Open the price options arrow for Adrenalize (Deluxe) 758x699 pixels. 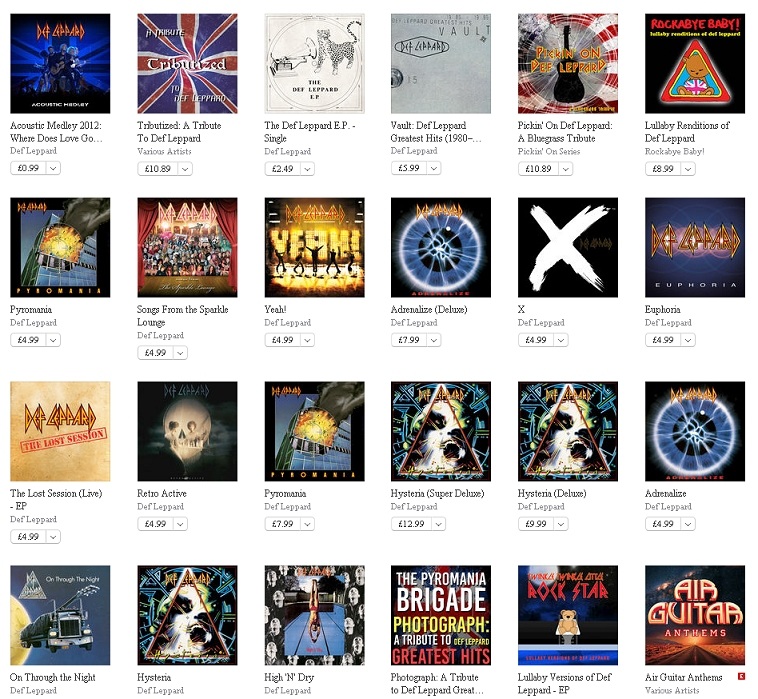pos(434,340)
